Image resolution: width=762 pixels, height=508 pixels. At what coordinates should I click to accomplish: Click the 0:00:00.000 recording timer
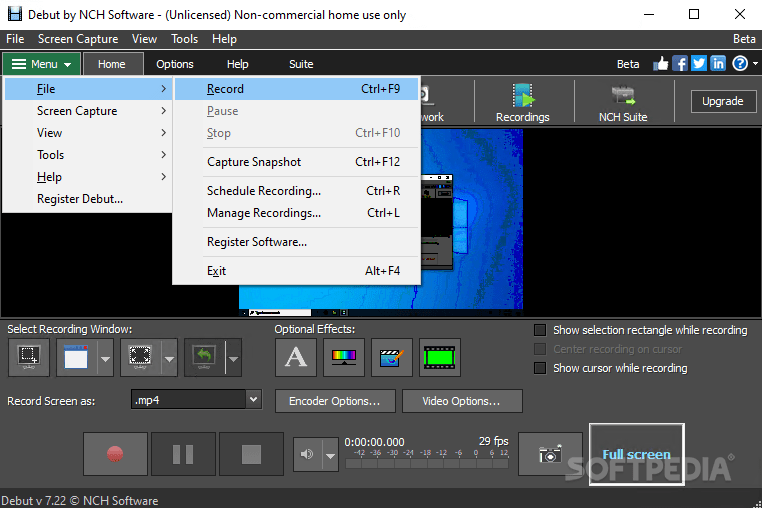tap(374, 442)
